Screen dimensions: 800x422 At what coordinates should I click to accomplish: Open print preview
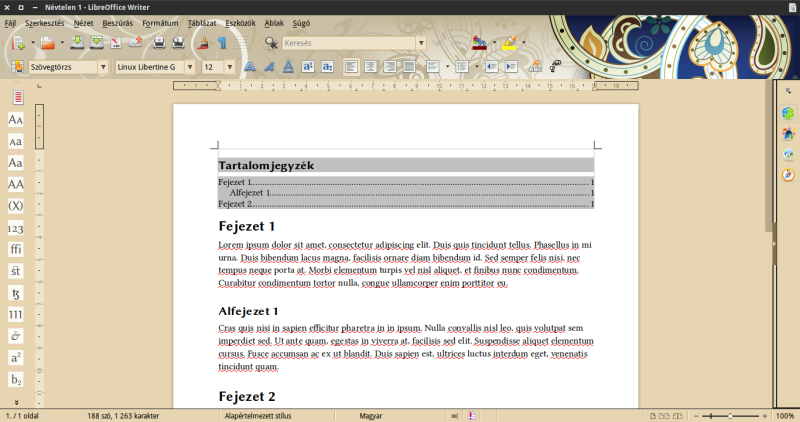pyautogui.click(x=178, y=43)
